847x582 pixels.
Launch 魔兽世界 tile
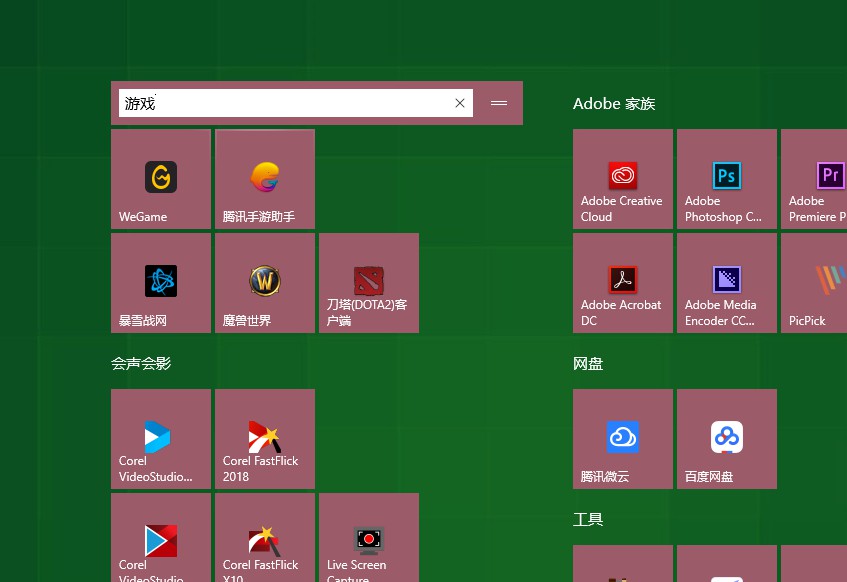tap(265, 283)
